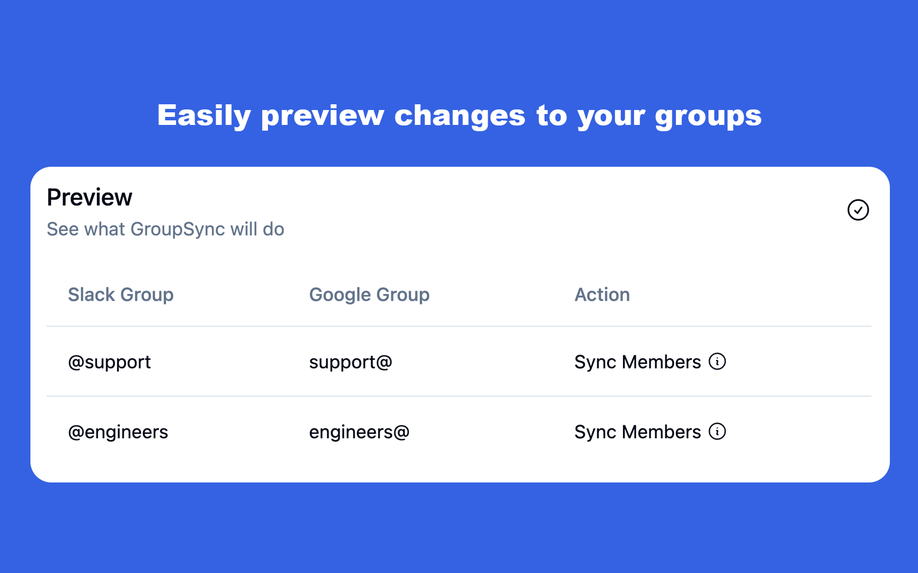Click the support@ Google group entry
This screenshot has width=918, height=573.
click(x=351, y=362)
